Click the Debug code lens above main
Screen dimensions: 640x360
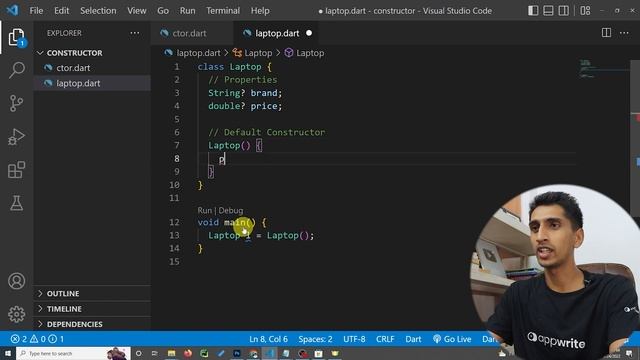(231, 211)
